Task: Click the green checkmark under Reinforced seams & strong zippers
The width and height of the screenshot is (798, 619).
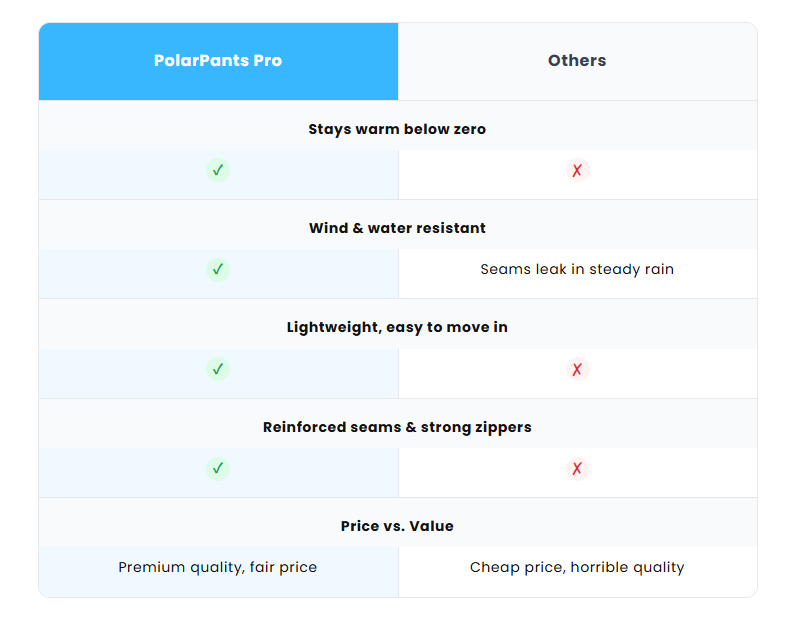Action: click(x=218, y=468)
